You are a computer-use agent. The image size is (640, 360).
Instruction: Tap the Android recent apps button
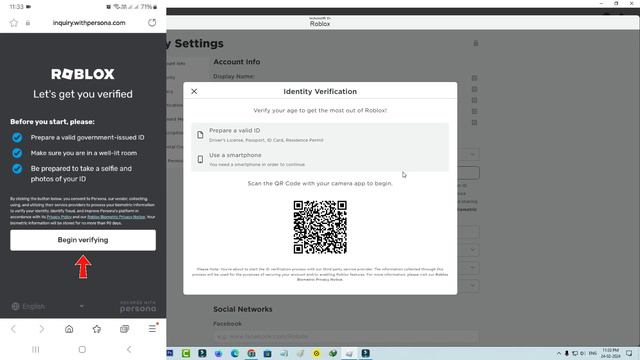pyautogui.click(x=36, y=349)
